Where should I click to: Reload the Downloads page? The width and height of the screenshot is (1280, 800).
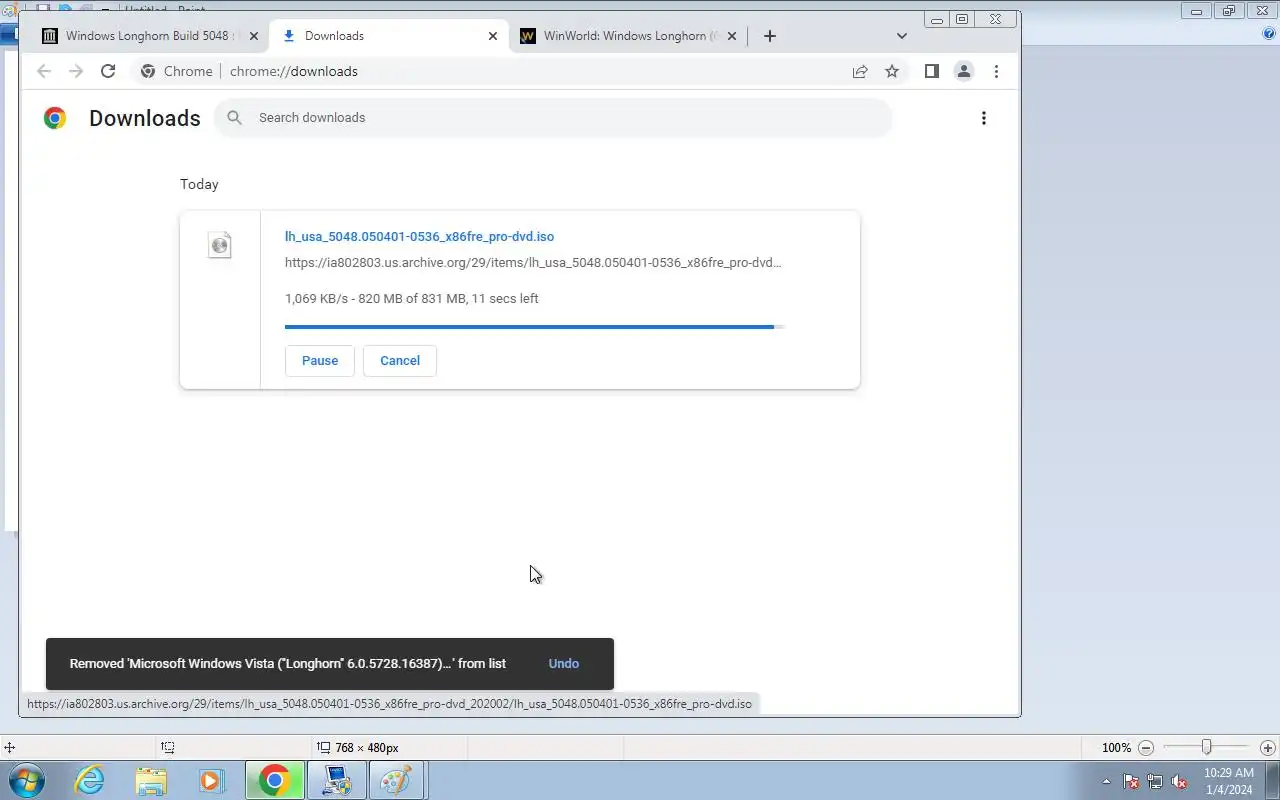click(108, 71)
